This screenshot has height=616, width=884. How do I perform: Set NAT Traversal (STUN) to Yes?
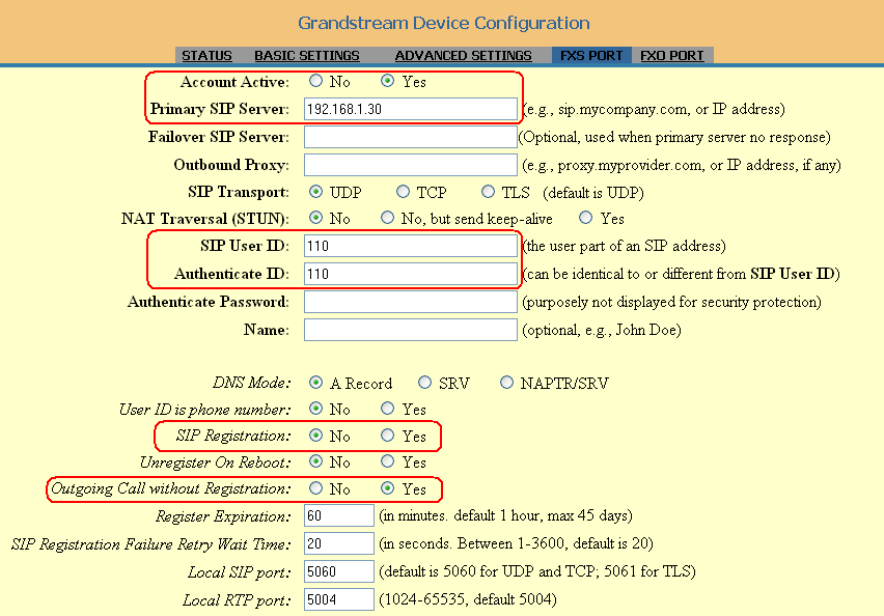[586, 218]
